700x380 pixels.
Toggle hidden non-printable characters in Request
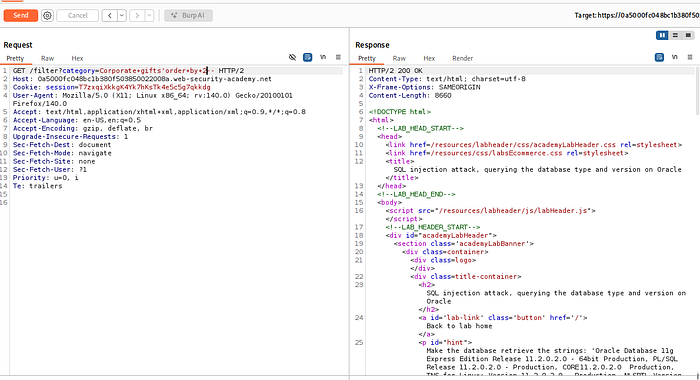pyautogui.click(x=292, y=57)
